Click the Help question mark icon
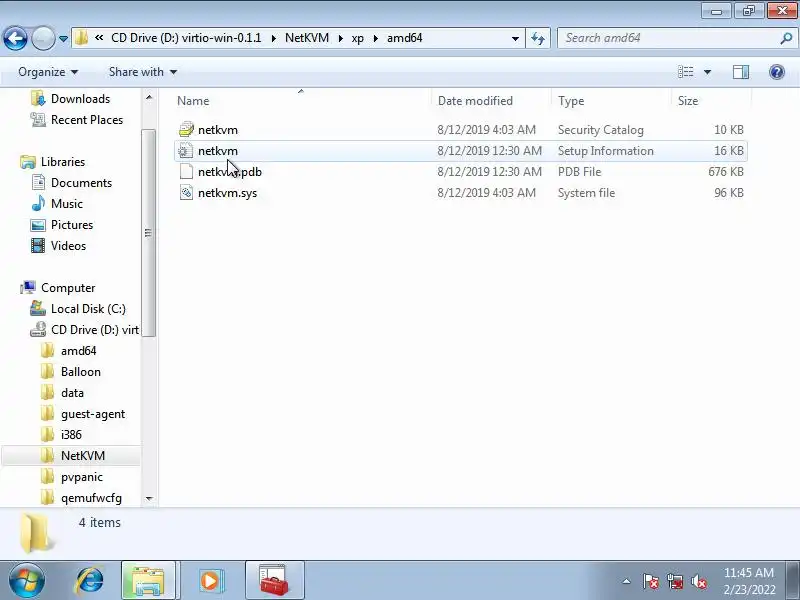Viewport: 800px width, 600px height. (x=777, y=72)
